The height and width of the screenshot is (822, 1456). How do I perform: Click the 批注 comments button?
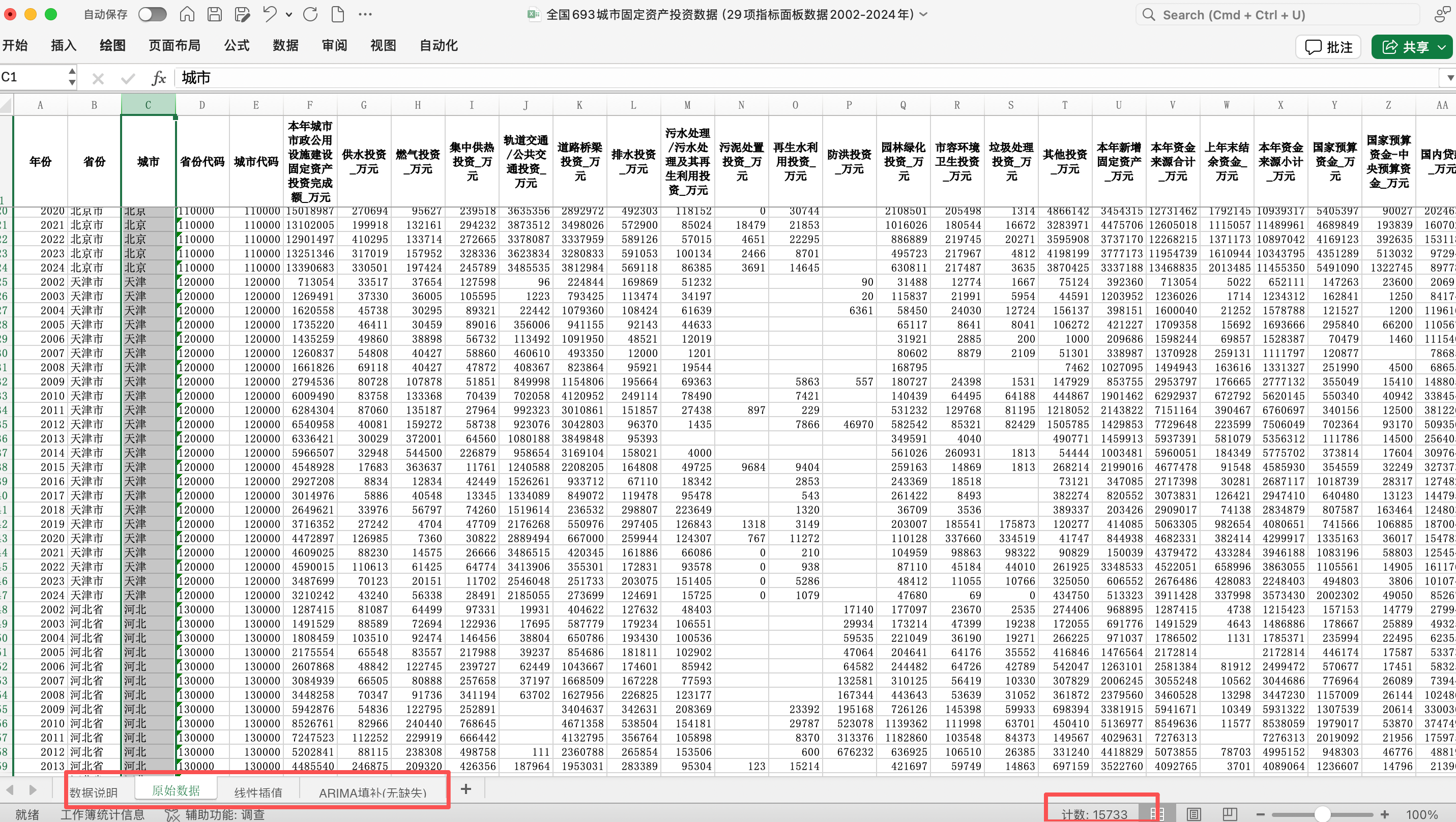1328,47
